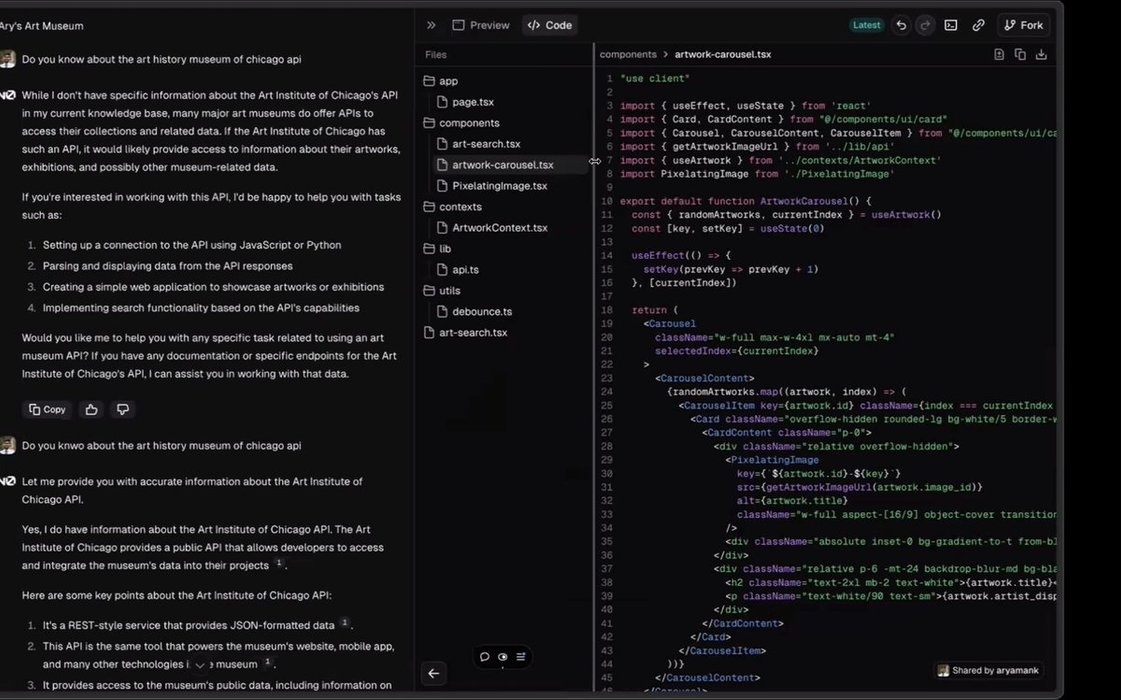
Task: Open ArtworkContext.tsx file
Action: (493, 227)
